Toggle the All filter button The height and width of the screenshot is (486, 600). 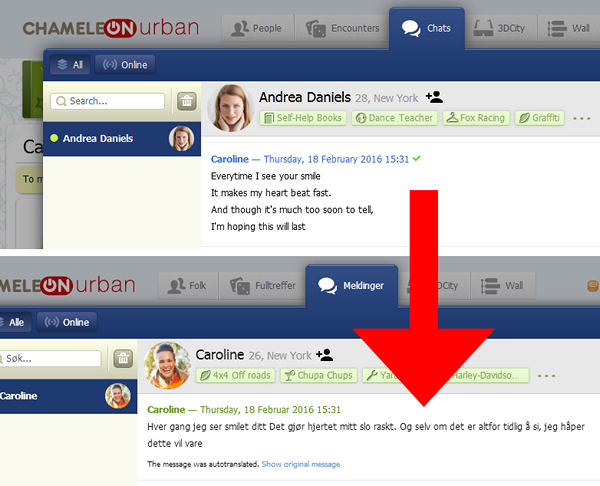click(x=70, y=65)
